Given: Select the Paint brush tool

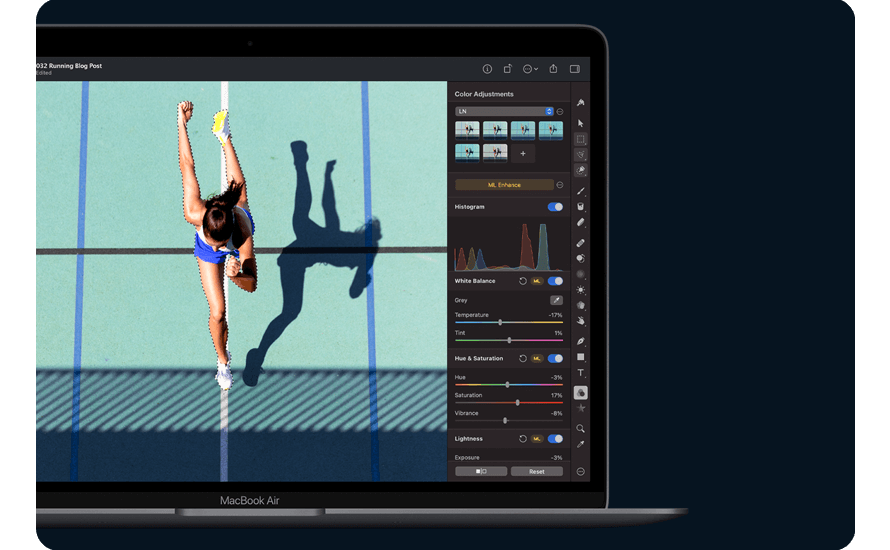Looking at the screenshot, I should coord(581,191).
